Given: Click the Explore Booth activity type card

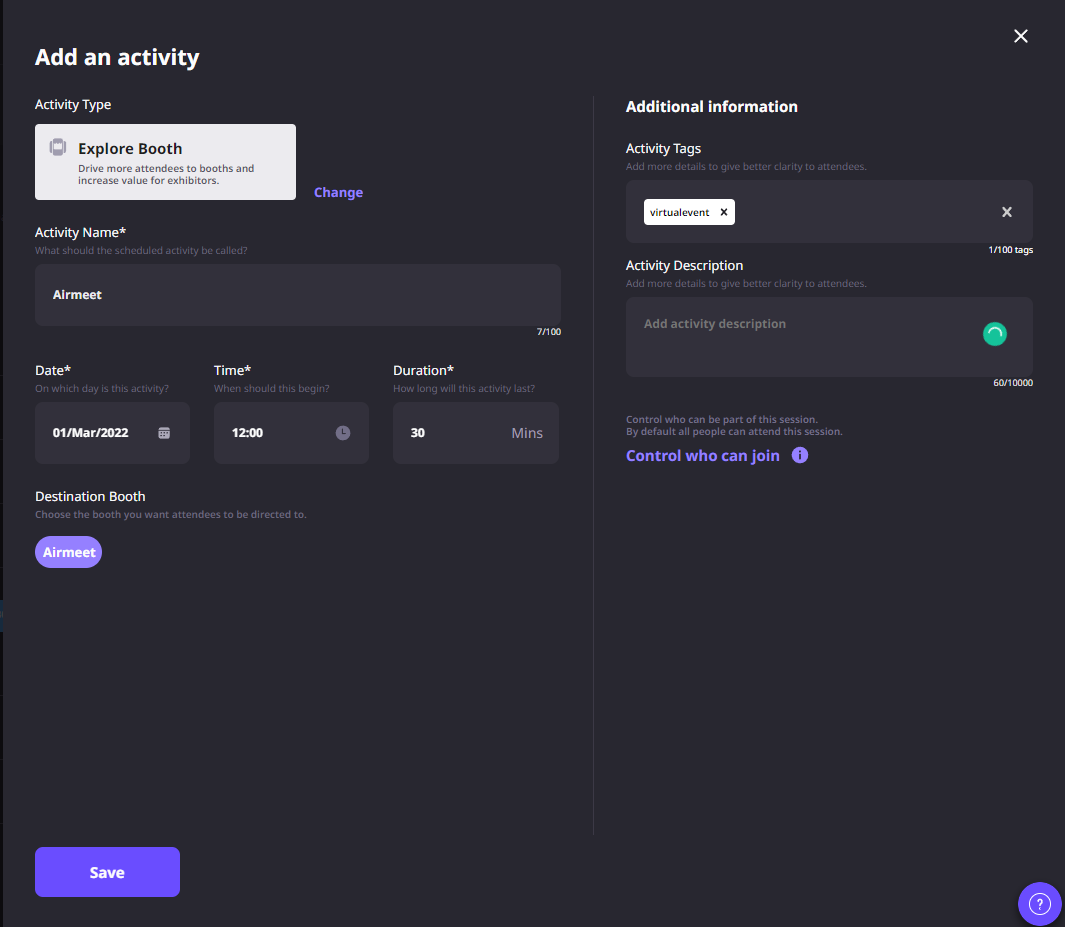Looking at the screenshot, I should coord(165,162).
